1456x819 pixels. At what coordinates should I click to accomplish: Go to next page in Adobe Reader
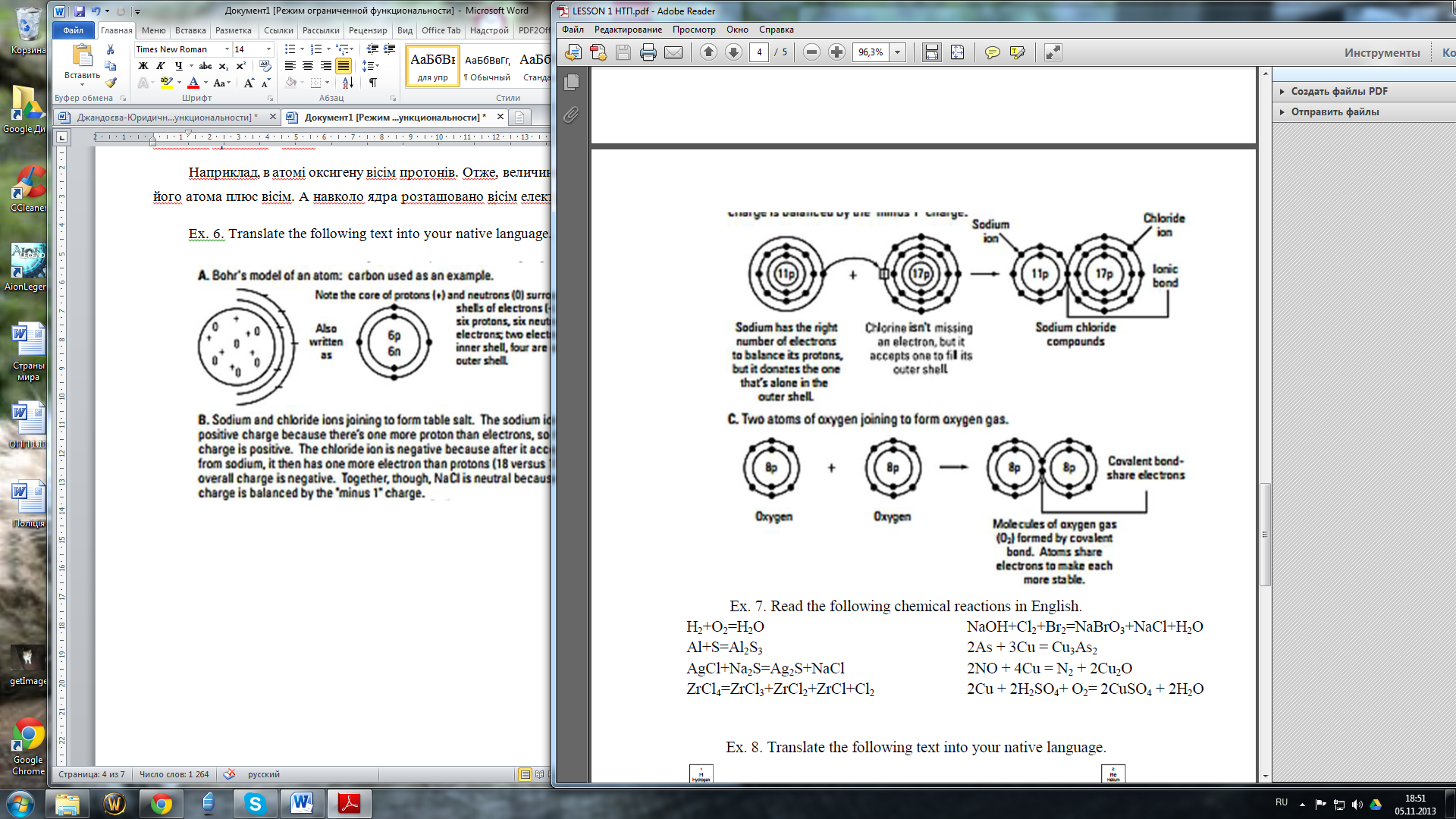point(733,52)
